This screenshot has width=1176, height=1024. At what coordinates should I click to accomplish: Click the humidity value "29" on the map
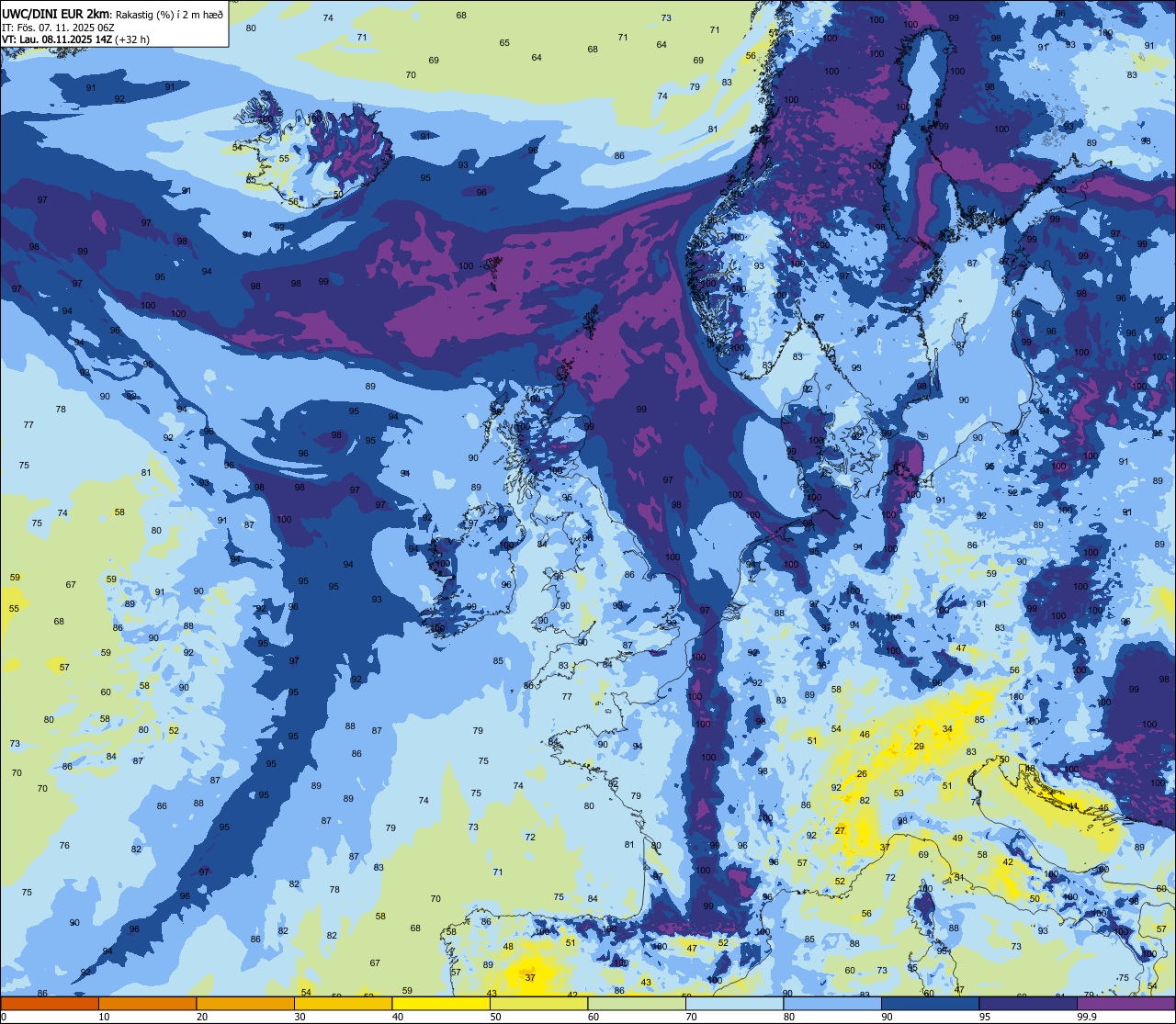tap(919, 747)
